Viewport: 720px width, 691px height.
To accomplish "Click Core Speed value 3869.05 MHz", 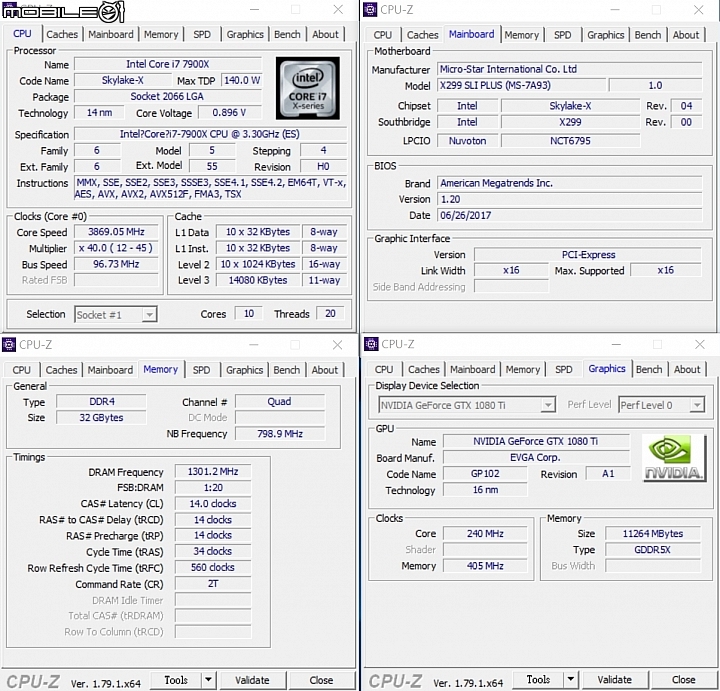I will coord(116,232).
